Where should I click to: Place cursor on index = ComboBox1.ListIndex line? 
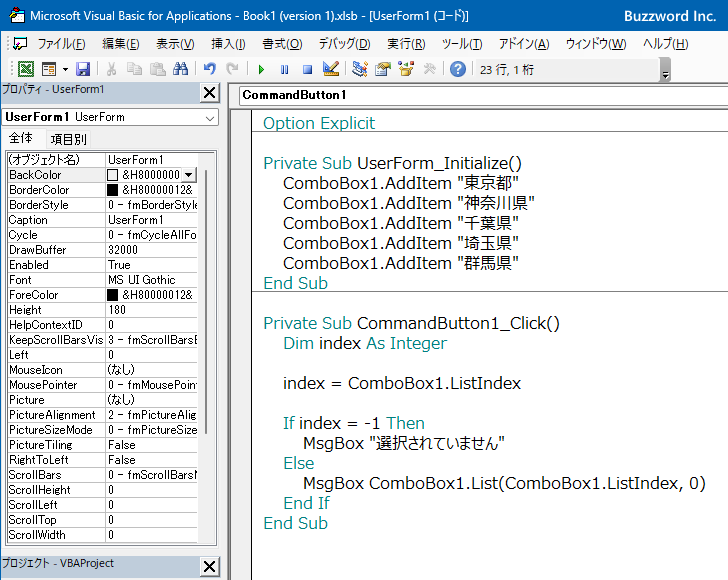tap(402, 384)
